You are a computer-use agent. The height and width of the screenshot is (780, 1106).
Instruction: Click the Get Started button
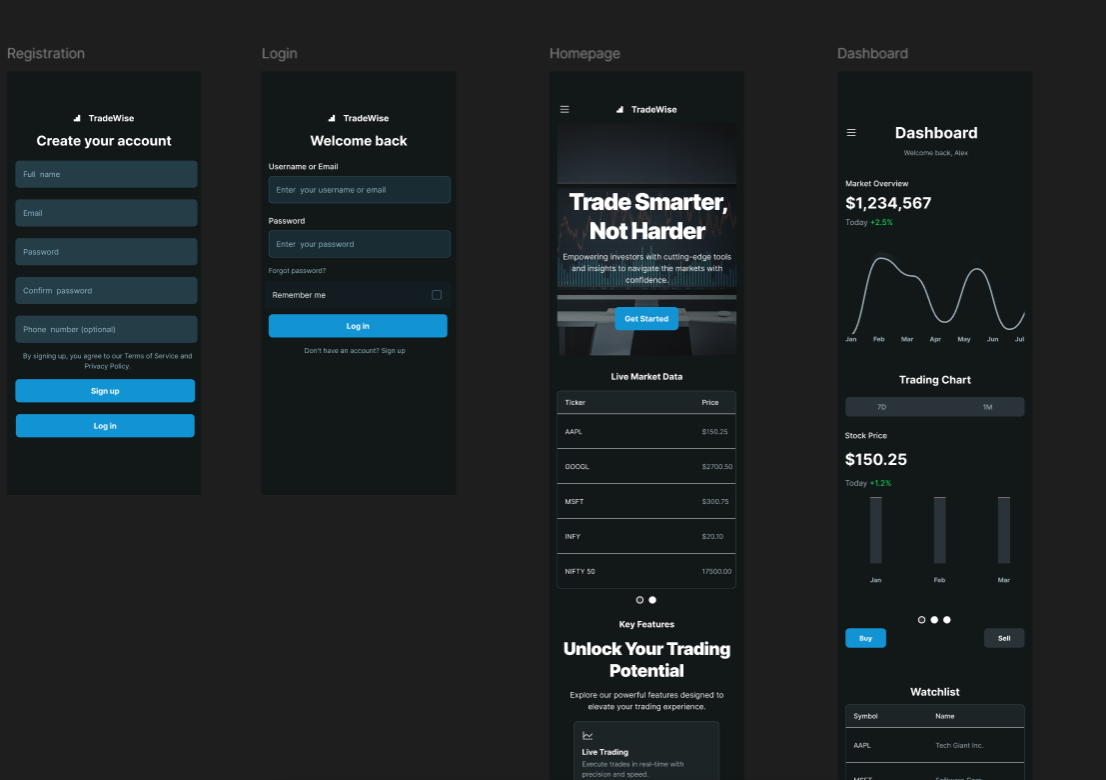click(x=646, y=319)
